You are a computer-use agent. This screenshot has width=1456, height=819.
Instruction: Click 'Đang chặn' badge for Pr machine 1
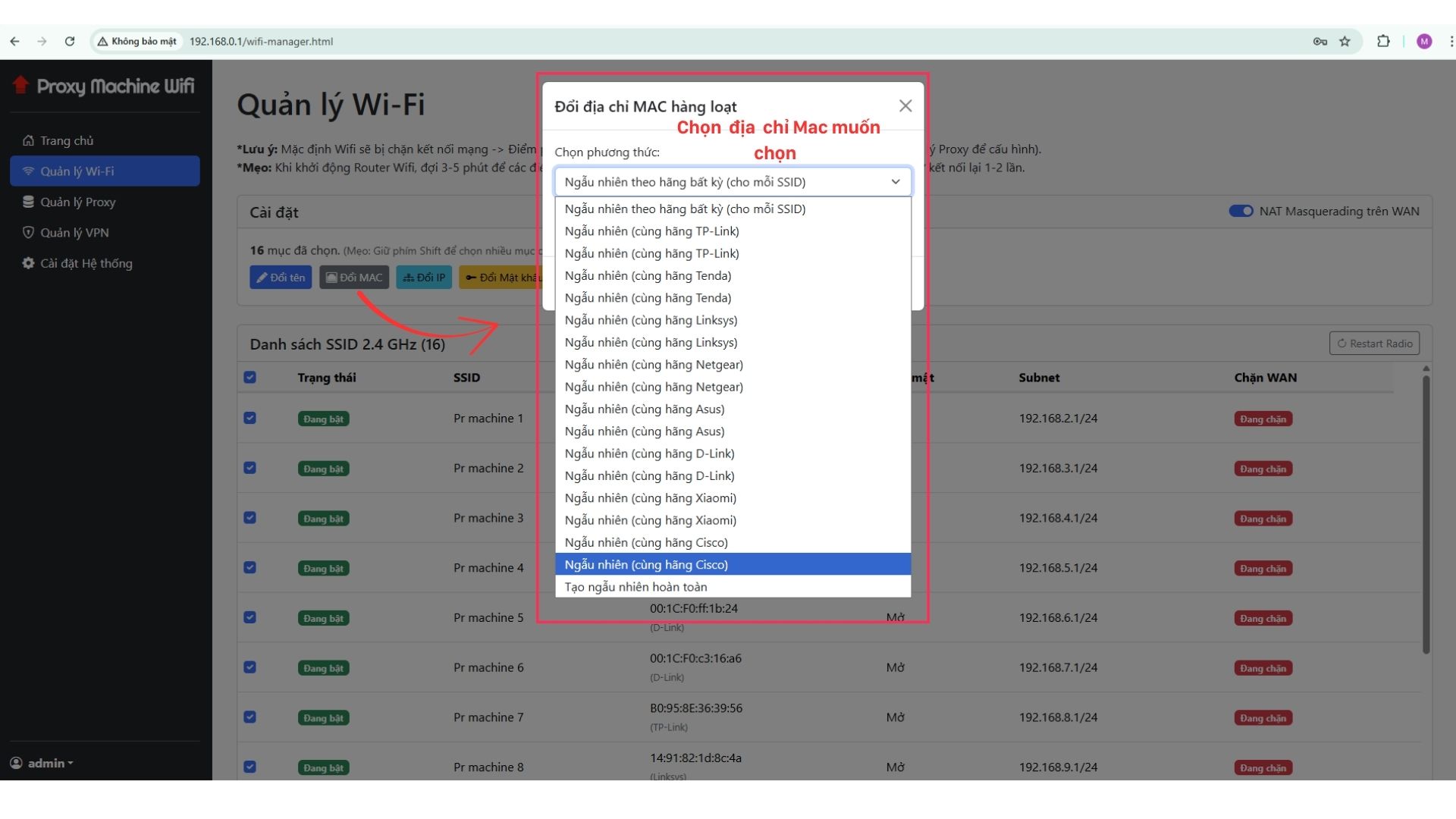point(1263,419)
